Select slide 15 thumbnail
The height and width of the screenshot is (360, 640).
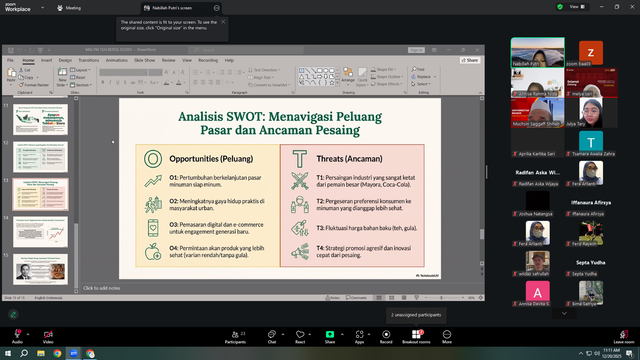click(40, 269)
